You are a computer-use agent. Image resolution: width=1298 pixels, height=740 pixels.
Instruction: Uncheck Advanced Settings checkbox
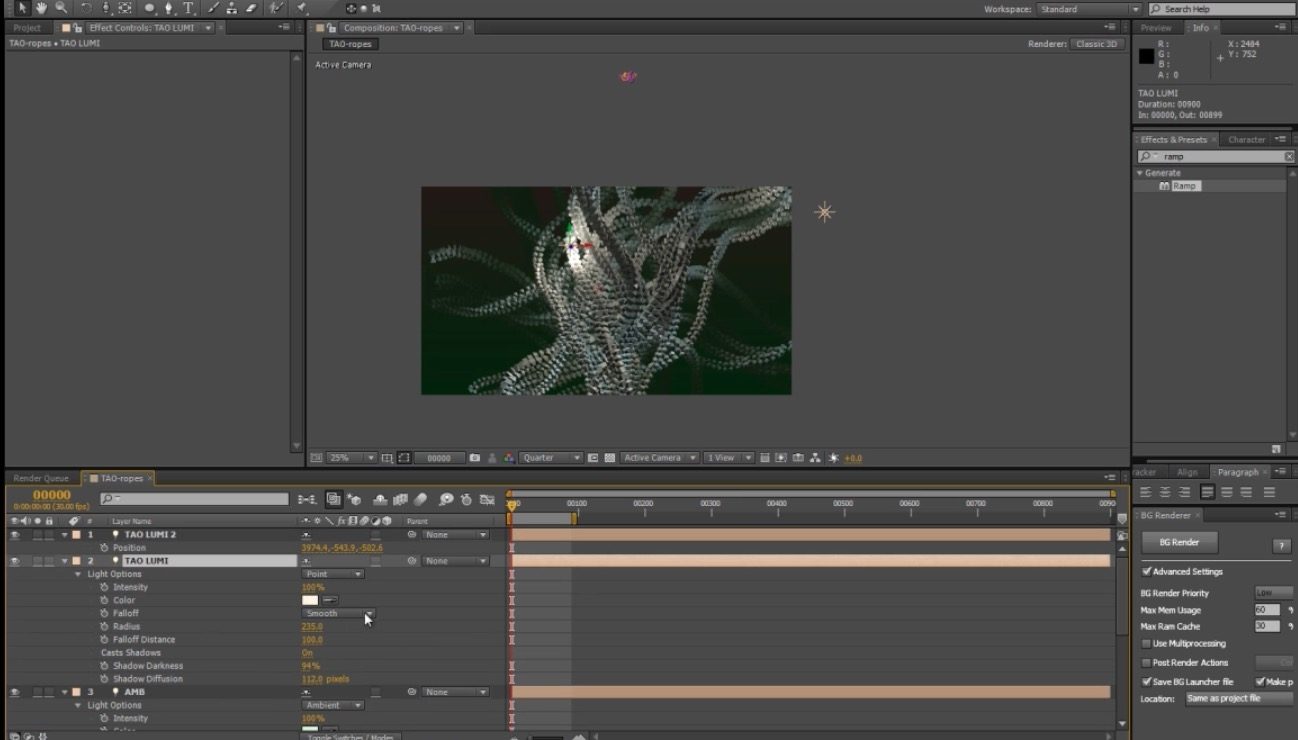pyautogui.click(x=1147, y=572)
